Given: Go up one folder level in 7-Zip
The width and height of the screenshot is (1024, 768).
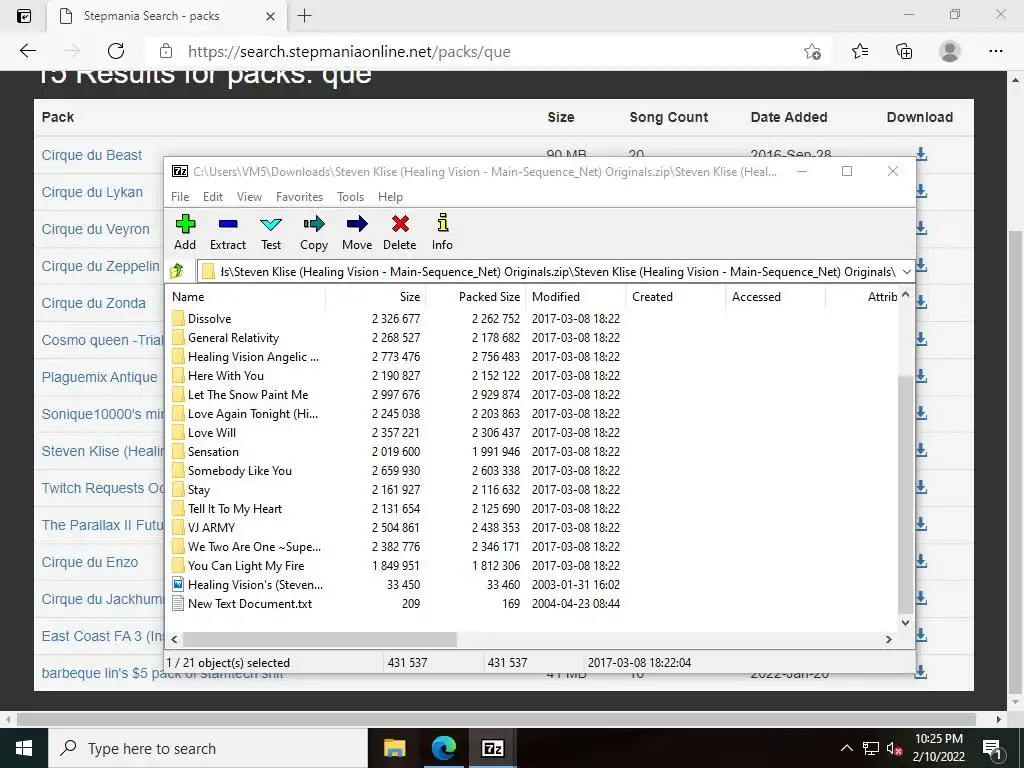Looking at the screenshot, I should [x=177, y=271].
